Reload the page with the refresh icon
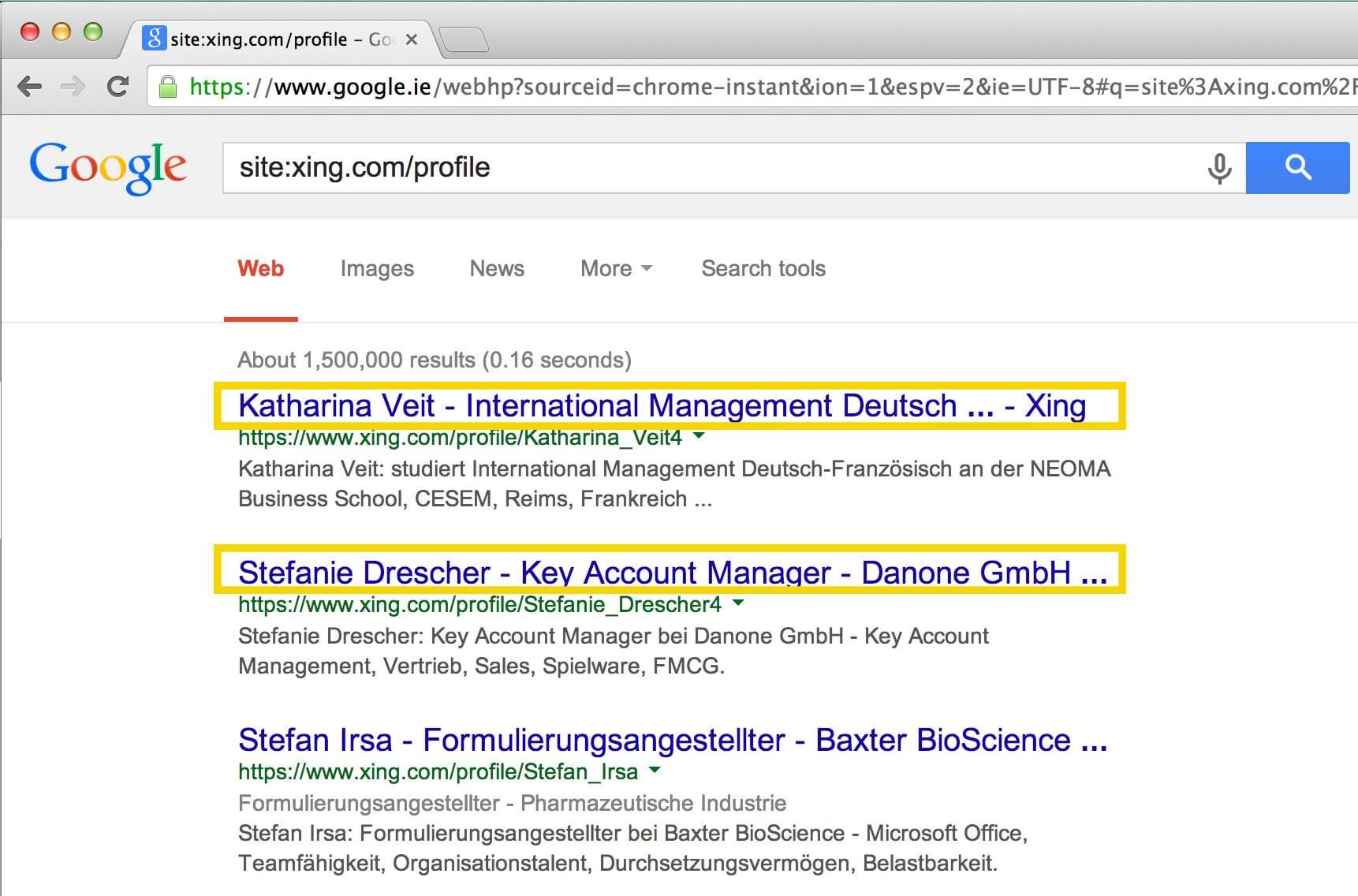 pyautogui.click(x=118, y=86)
